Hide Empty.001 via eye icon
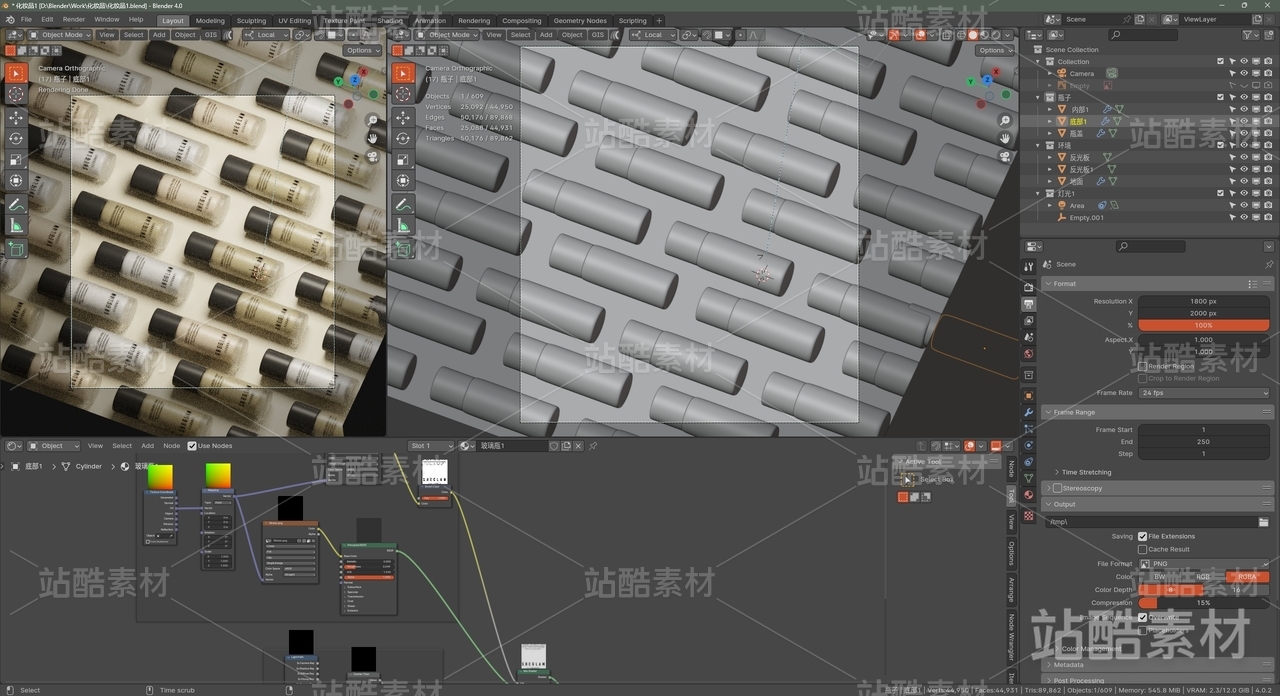This screenshot has height=696, width=1280. click(1244, 217)
